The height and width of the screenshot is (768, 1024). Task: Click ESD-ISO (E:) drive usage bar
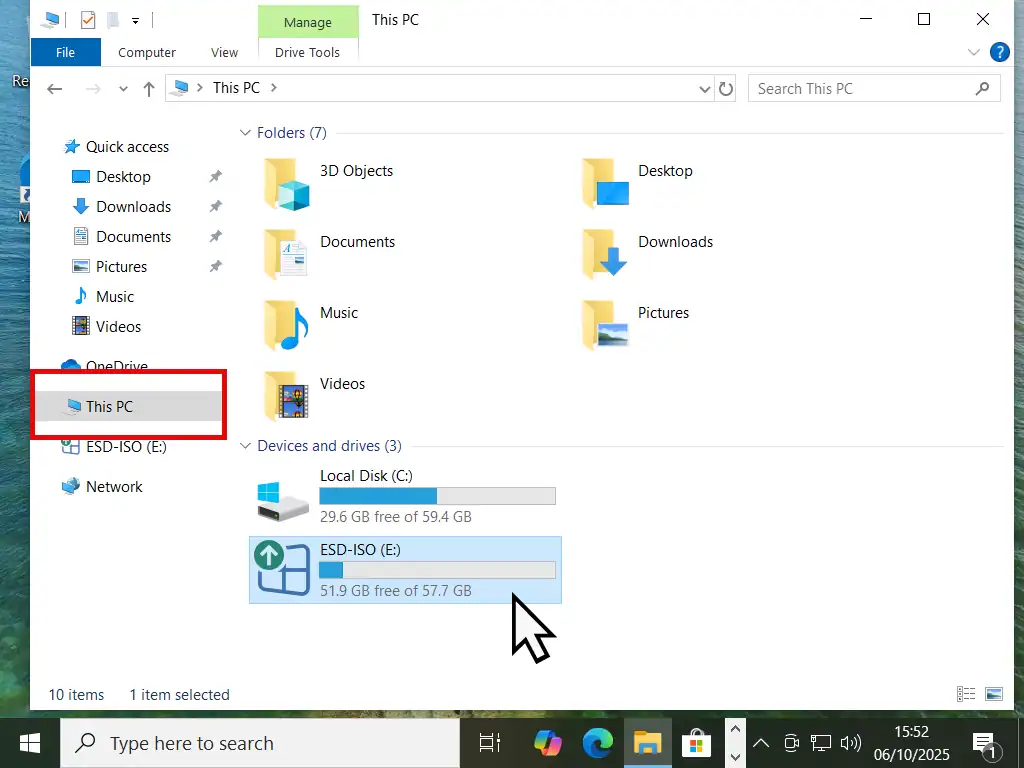coord(437,570)
